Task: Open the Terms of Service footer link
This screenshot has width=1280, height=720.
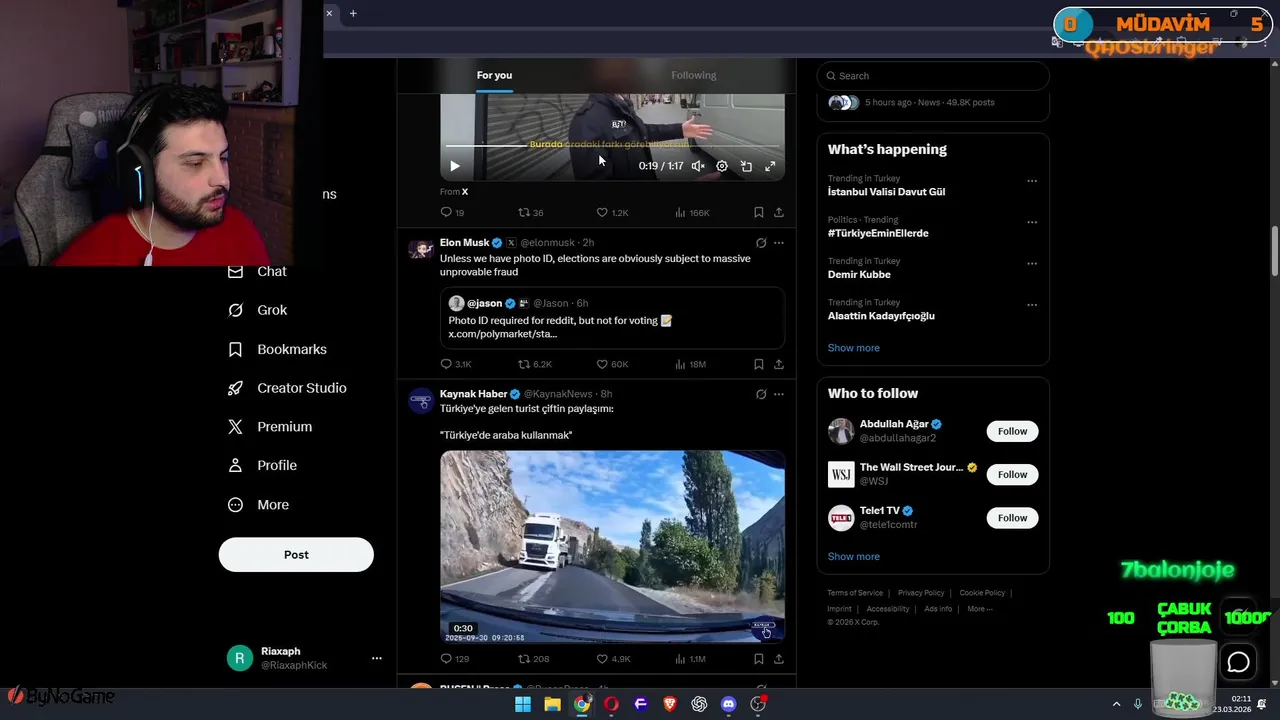Action: 855,593
